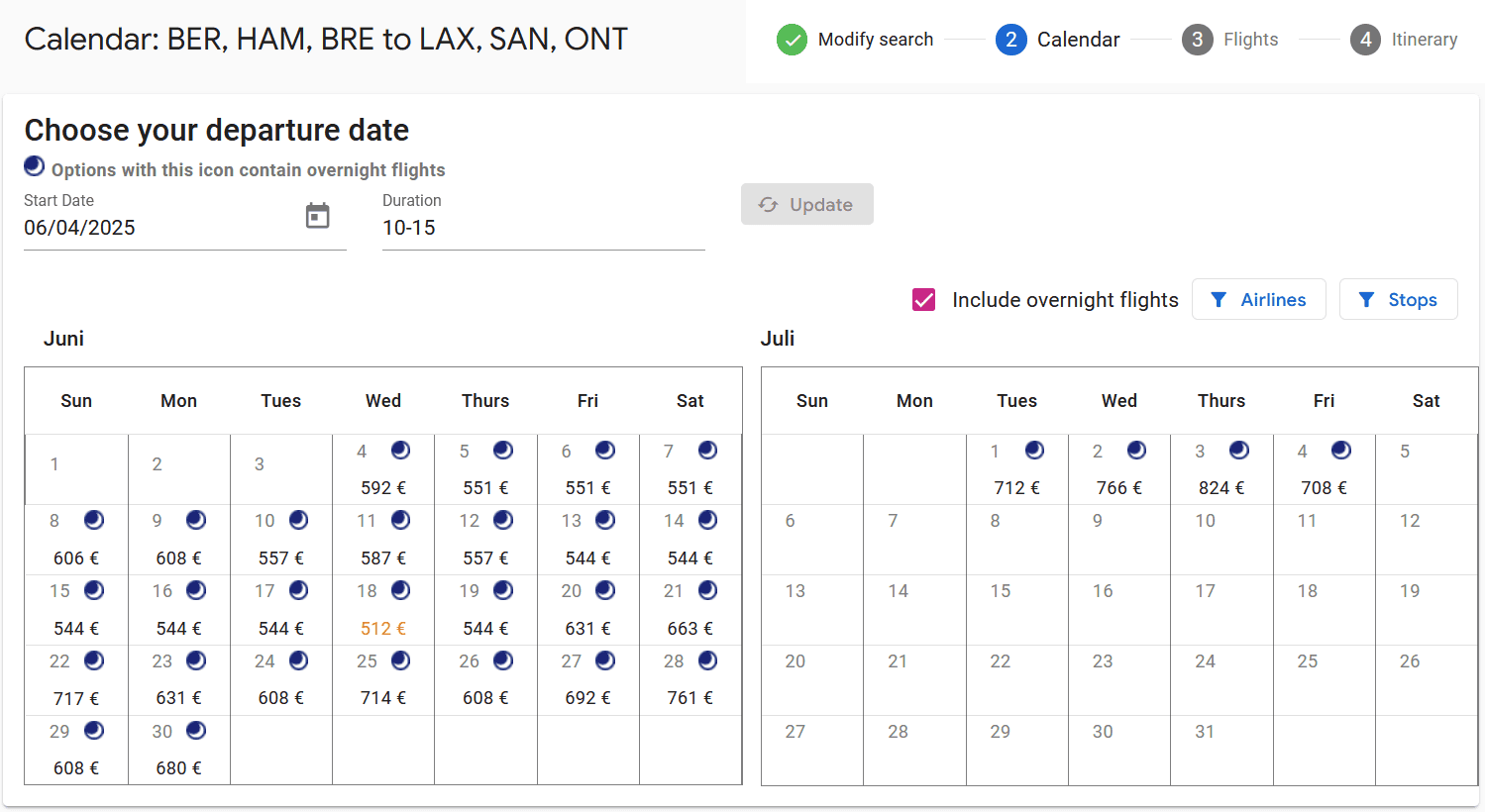Choose June 13 with 544 € fare
This screenshot has height=812, width=1485.
[587, 558]
